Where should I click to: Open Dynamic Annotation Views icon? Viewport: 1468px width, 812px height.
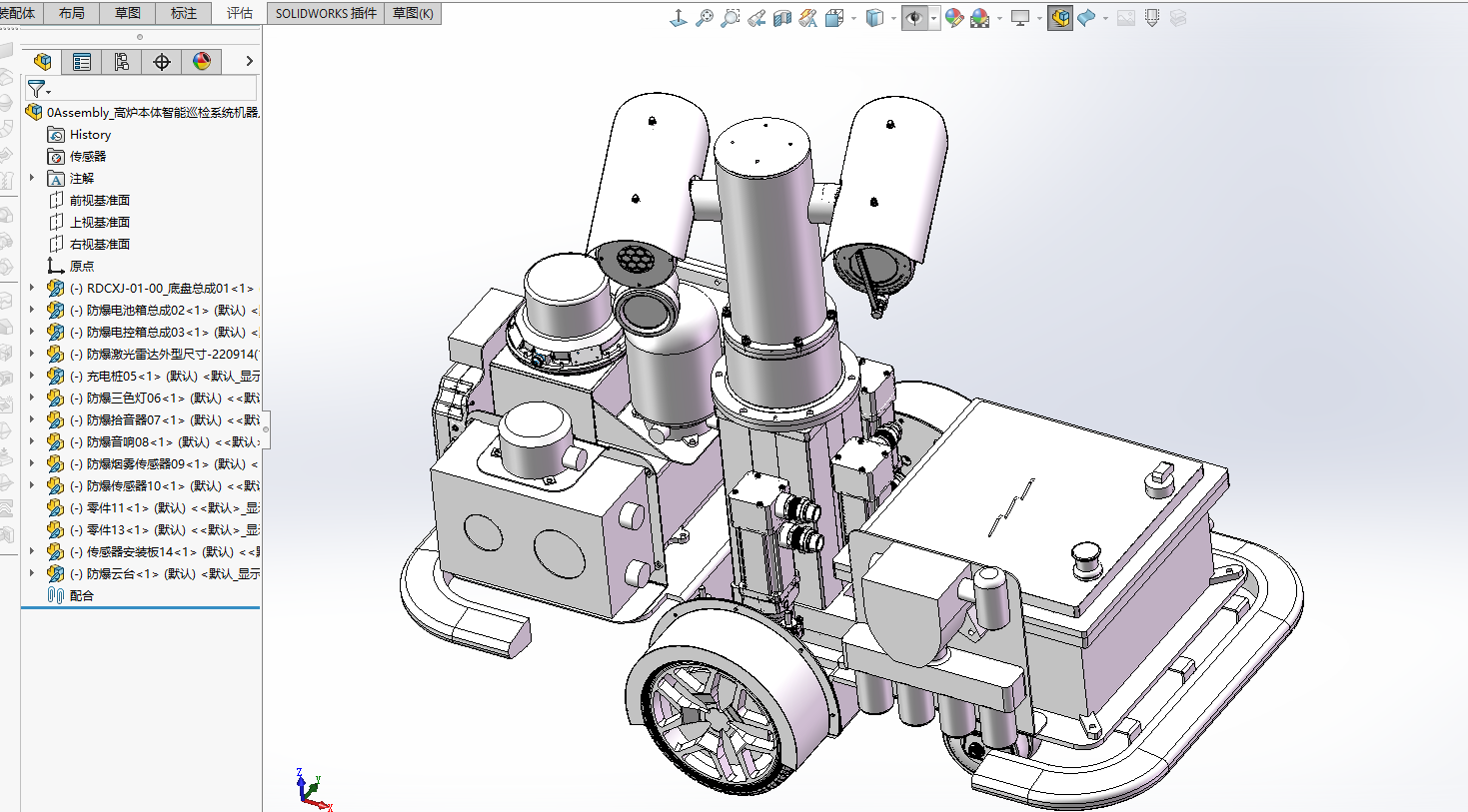(808, 18)
